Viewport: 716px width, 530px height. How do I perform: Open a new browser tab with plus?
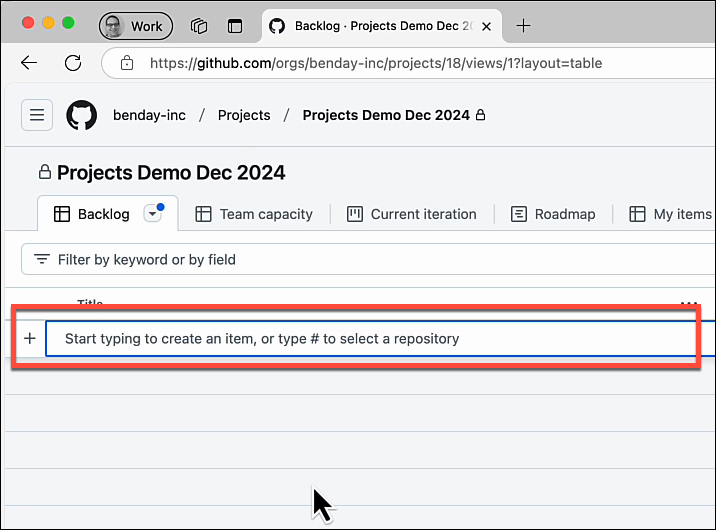(523, 26)
